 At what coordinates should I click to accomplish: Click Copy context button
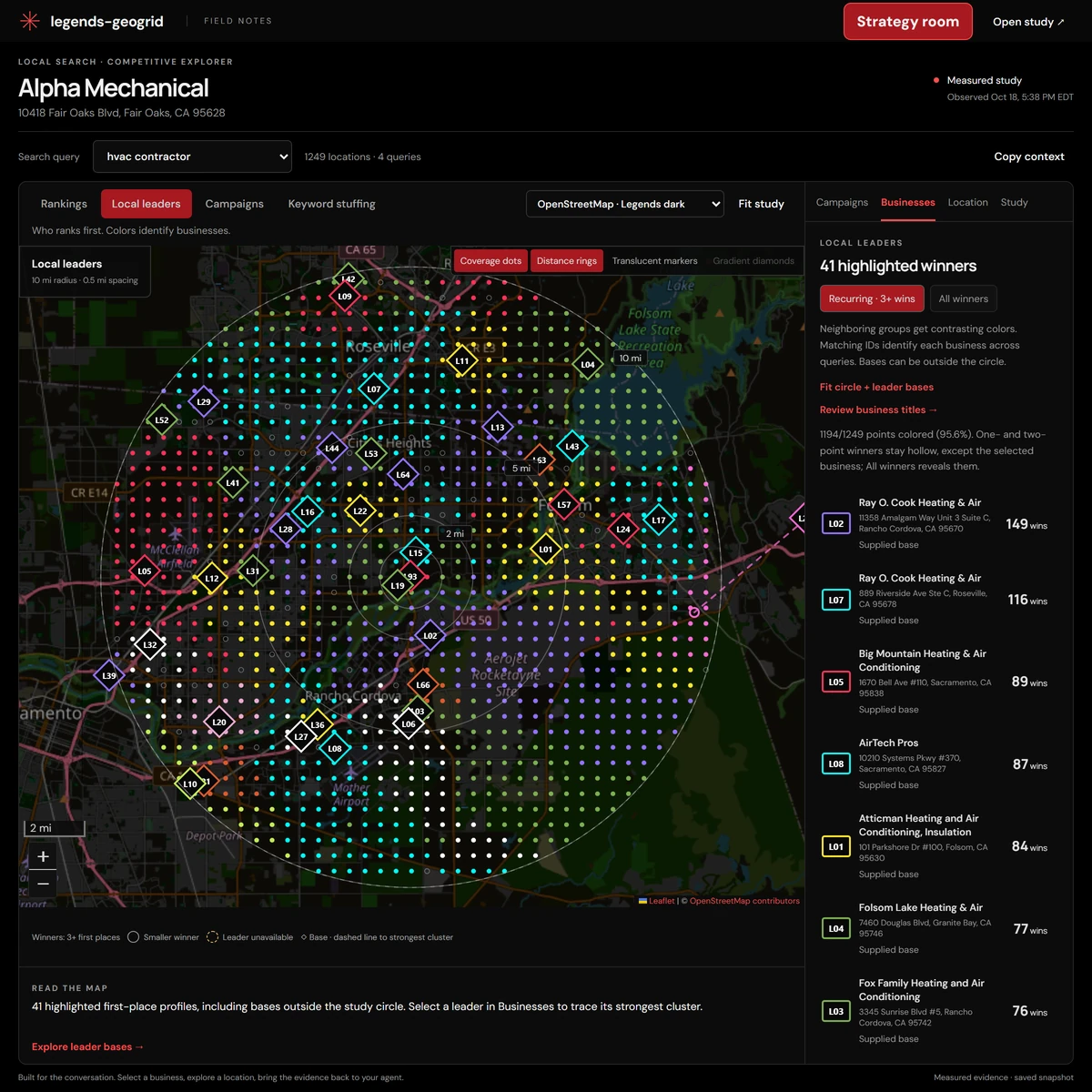pyautogui.click(x=1028, y=157)
